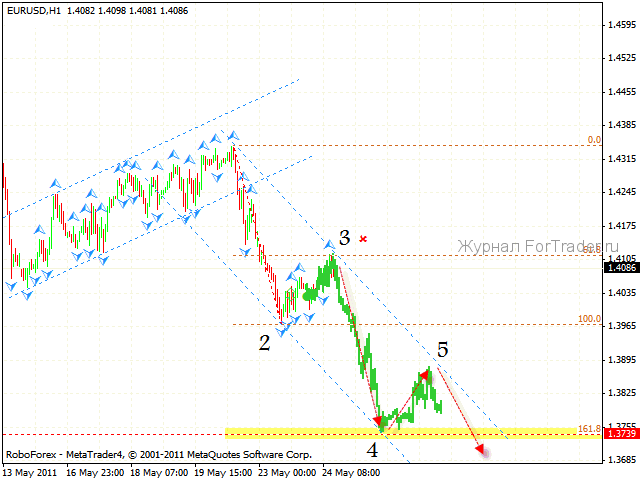The image size is (640, 480).
Task: Click the 13 May 2011 date label
Action: point(32,472)
